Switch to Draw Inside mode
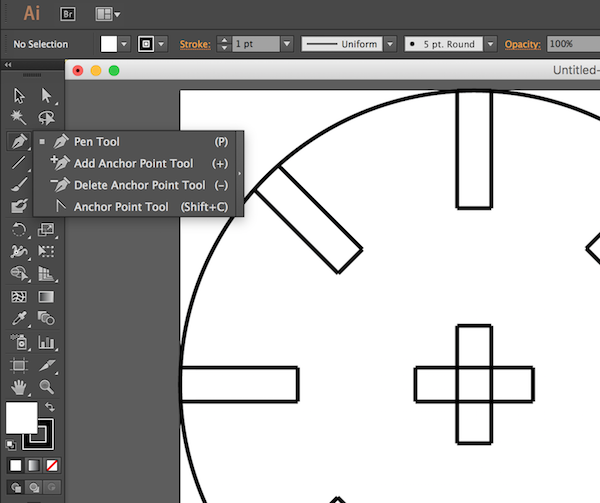Viewport: 600px width, 503px height. coord(52,487)
